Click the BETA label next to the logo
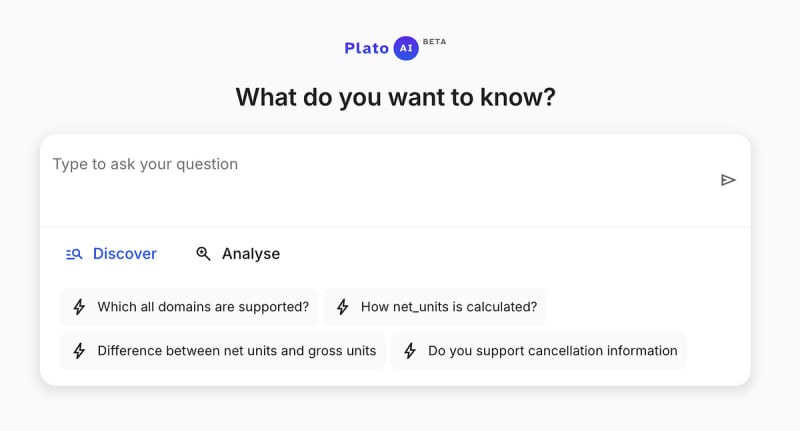This screenshot has height=431, width=800. (435, 42)
